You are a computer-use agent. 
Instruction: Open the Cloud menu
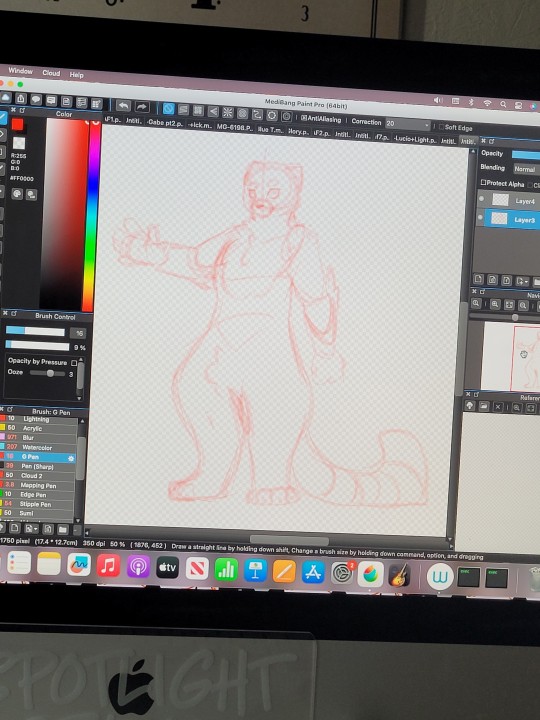click(x=51, y=73)
